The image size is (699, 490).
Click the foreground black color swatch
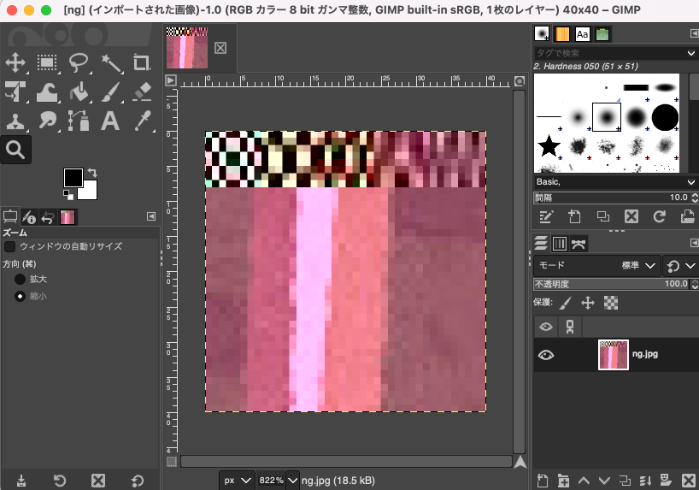pyautogui.click(x=71, y=177)
